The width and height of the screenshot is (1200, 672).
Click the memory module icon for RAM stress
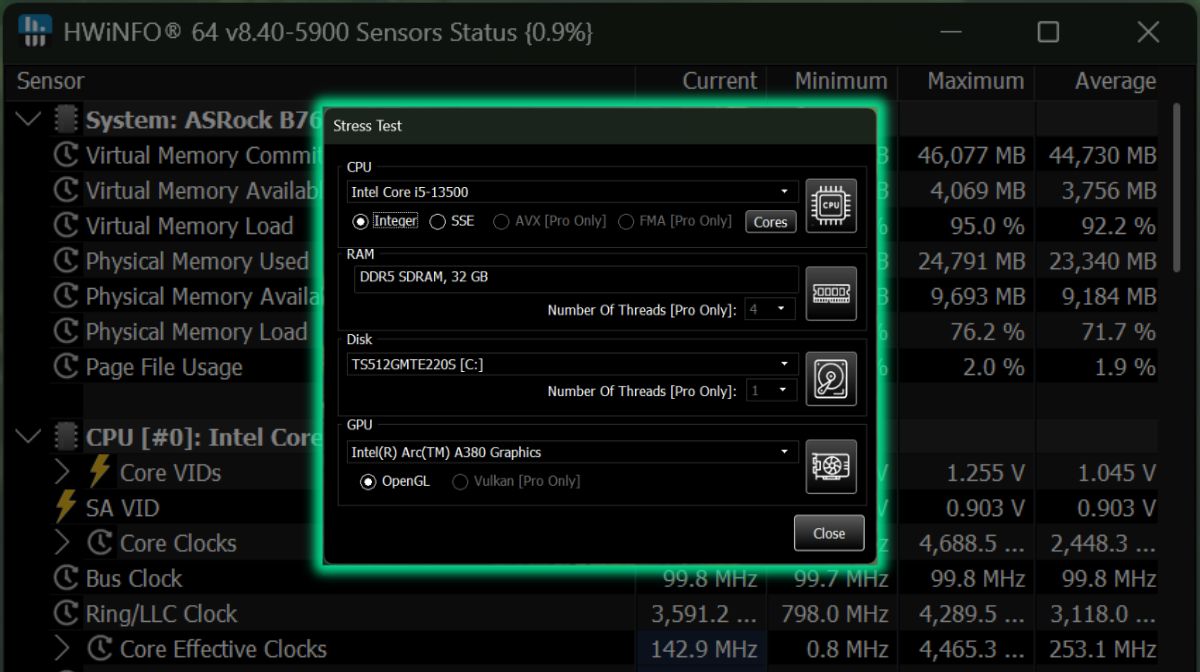tap(830, 294)
